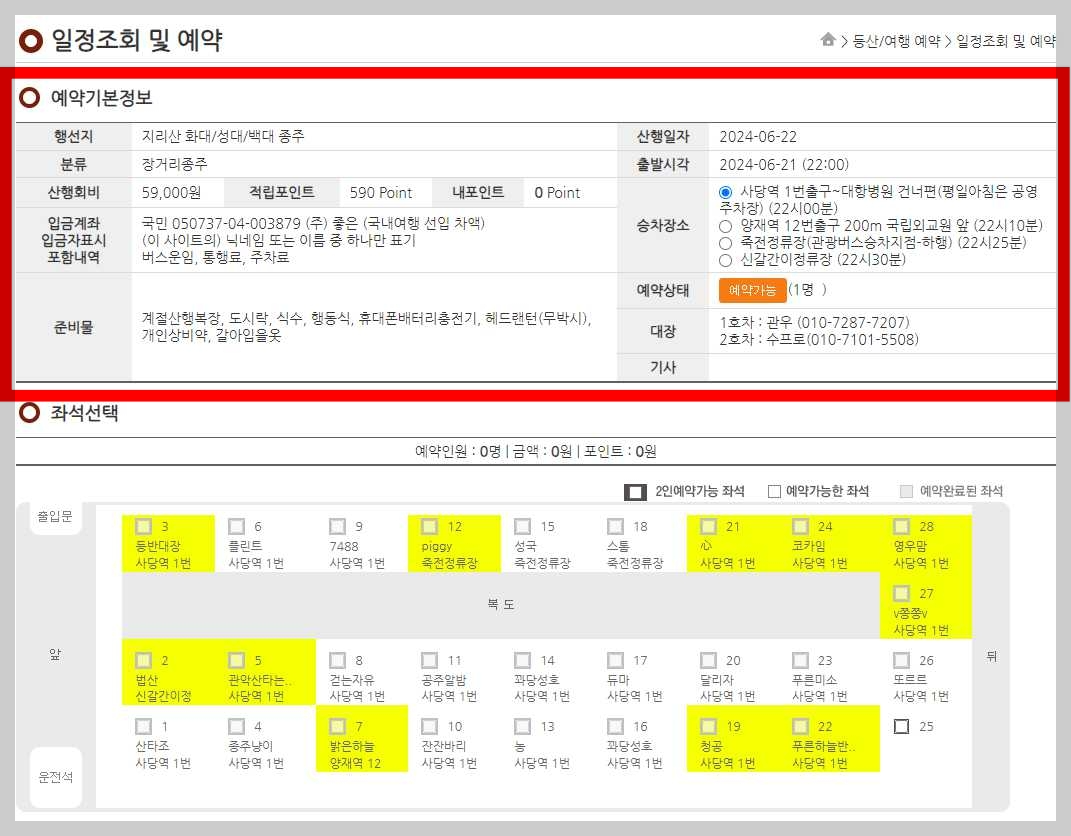Click leader contact 1호차 : 관우
1071x836 pixels.
(x=814, y=322)
